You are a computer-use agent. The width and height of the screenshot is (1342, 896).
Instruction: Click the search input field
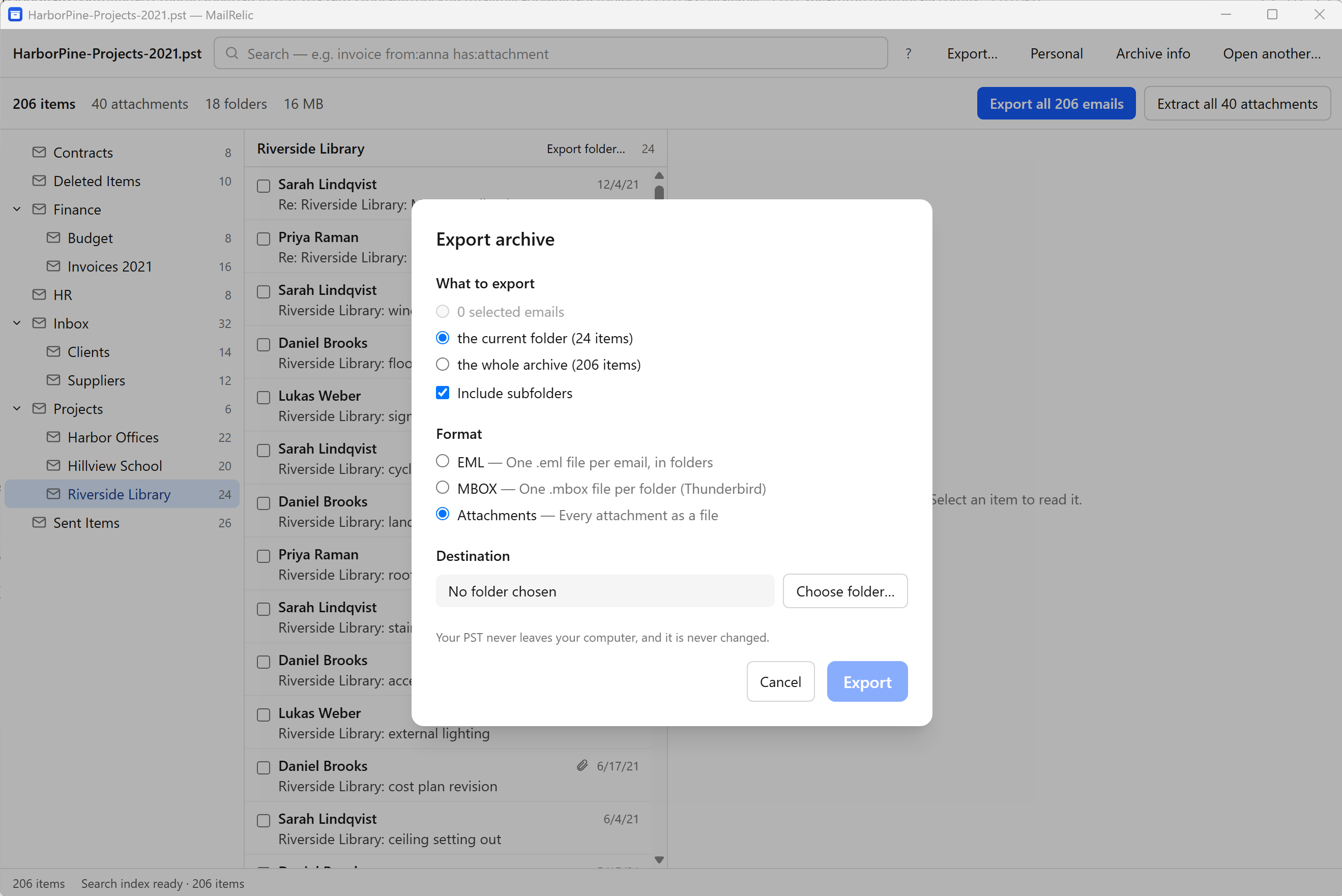[550, 54]
